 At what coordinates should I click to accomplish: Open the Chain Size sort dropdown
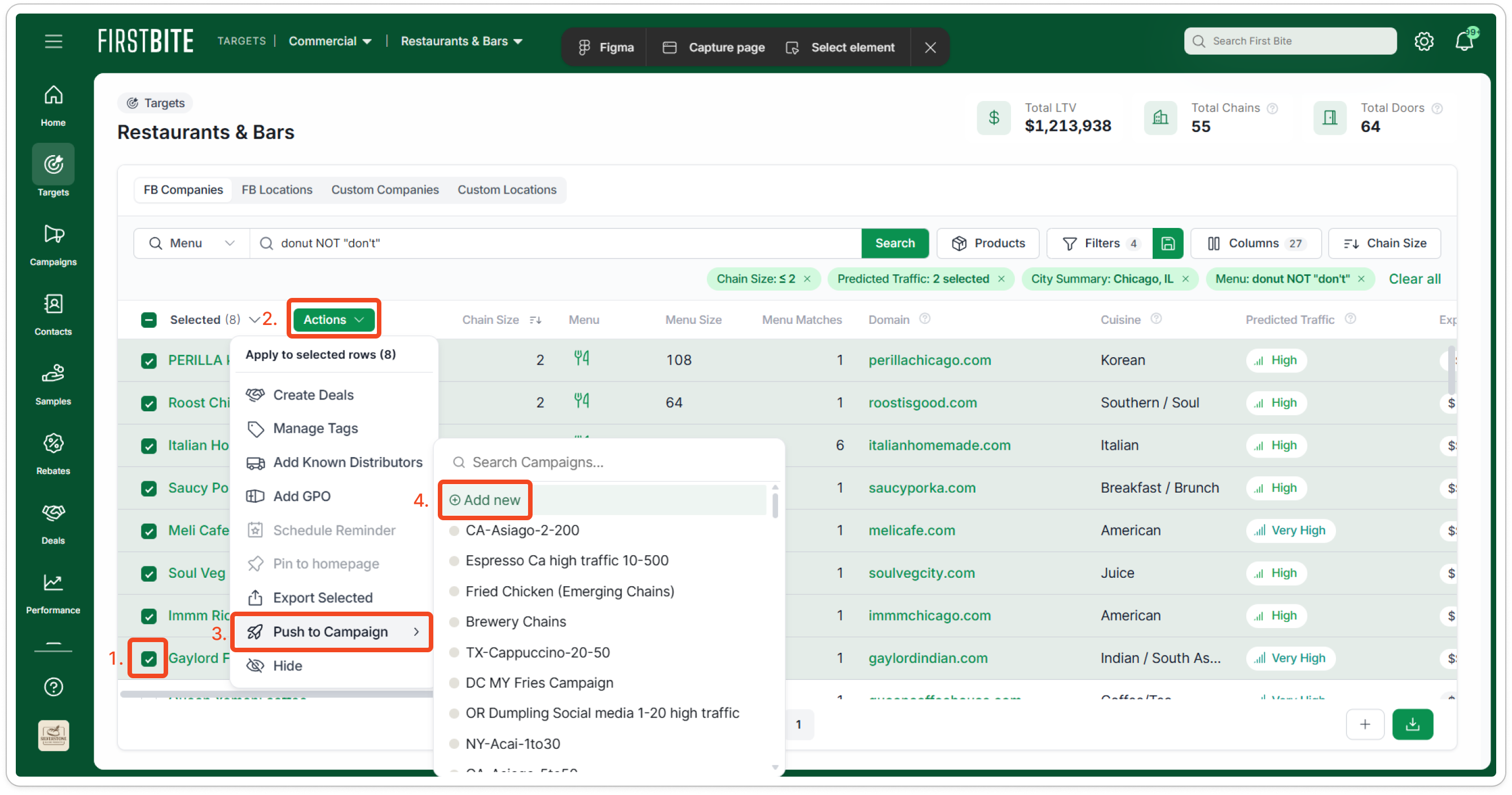[1384, 243]
